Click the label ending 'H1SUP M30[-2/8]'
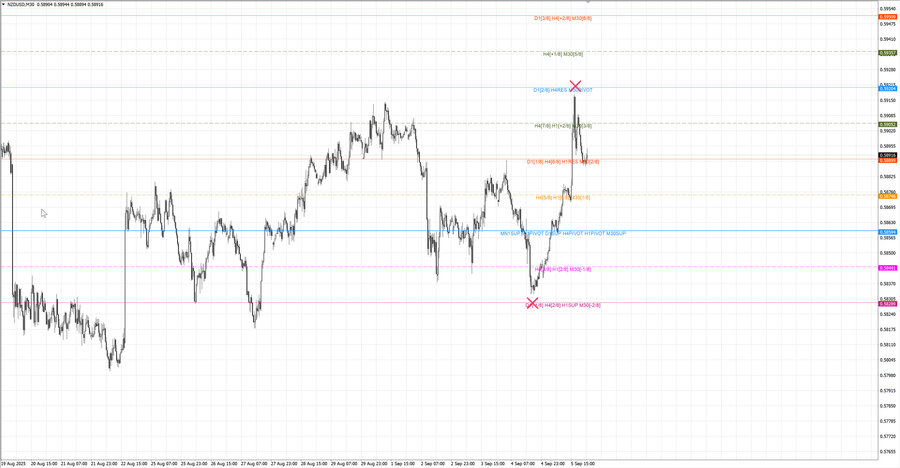900x468 pixels. coord(562,305)
